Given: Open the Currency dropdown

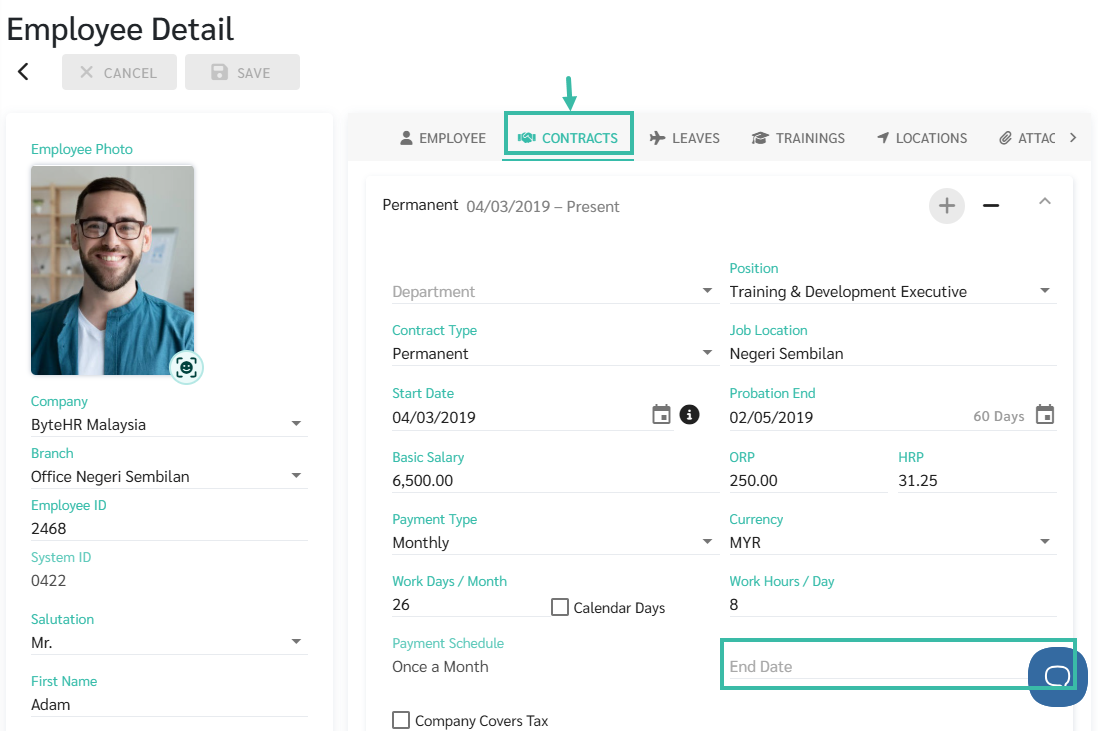Looking at the screenshot, I should [x=1045, y=542].
